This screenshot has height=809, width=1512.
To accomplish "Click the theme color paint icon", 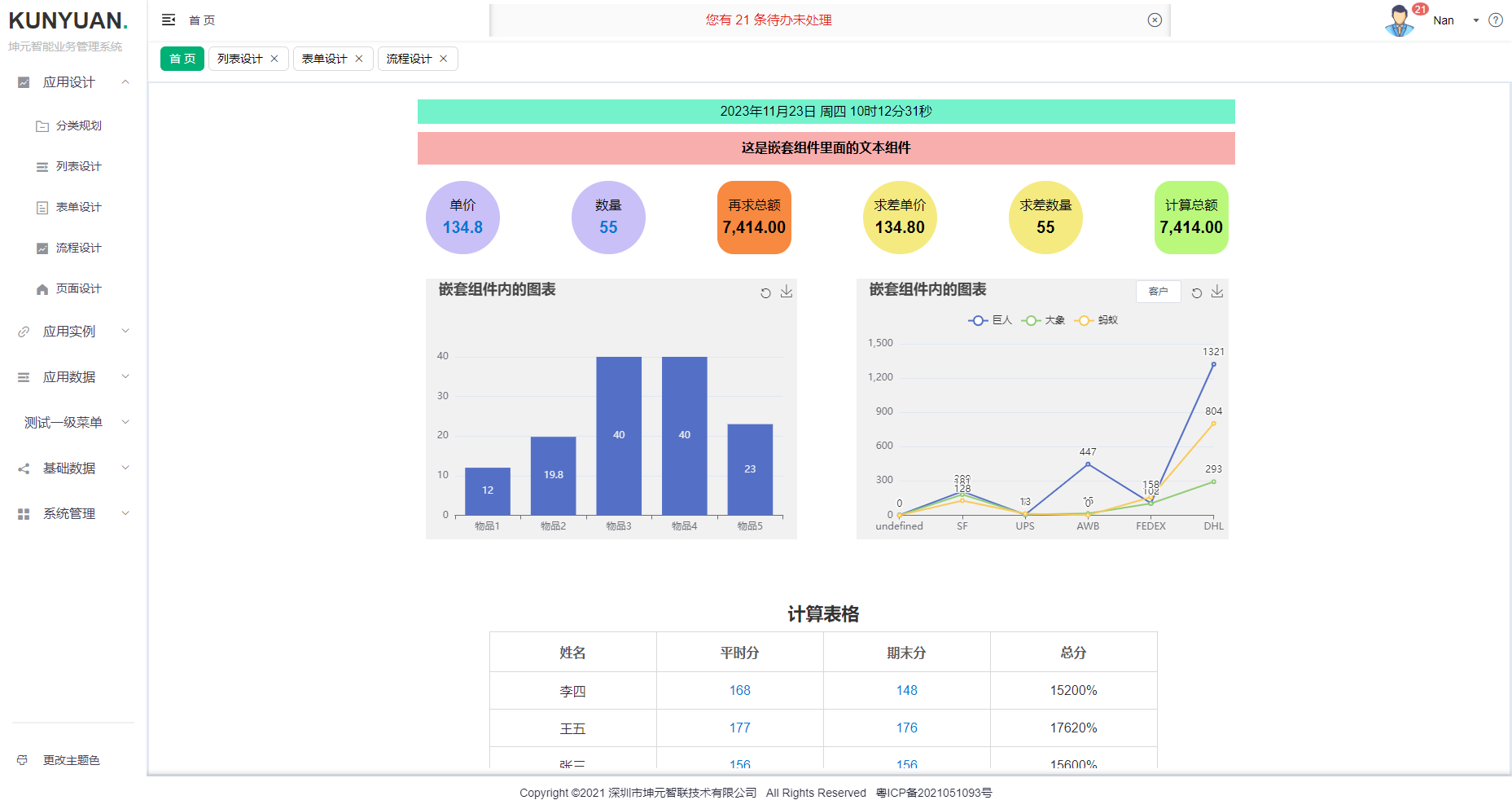I will point(22,760).
